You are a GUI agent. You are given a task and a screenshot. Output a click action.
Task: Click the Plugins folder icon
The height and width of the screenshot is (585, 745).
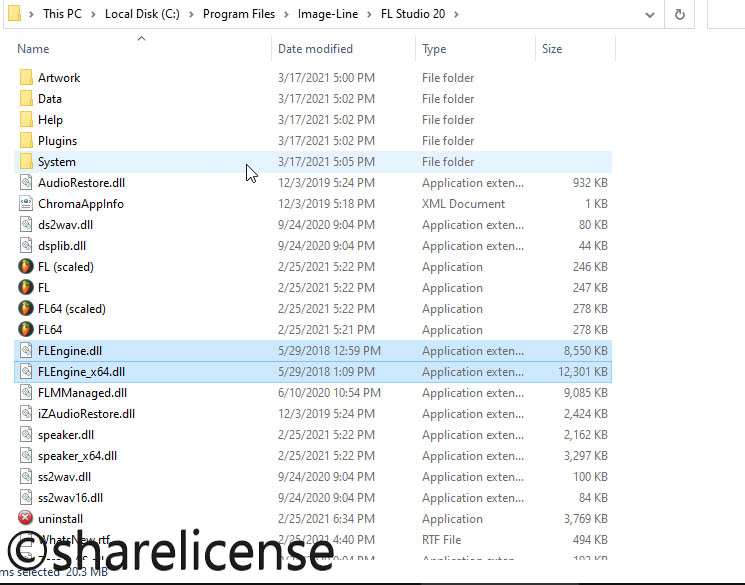pyautogui.click(x=26, y=140)
